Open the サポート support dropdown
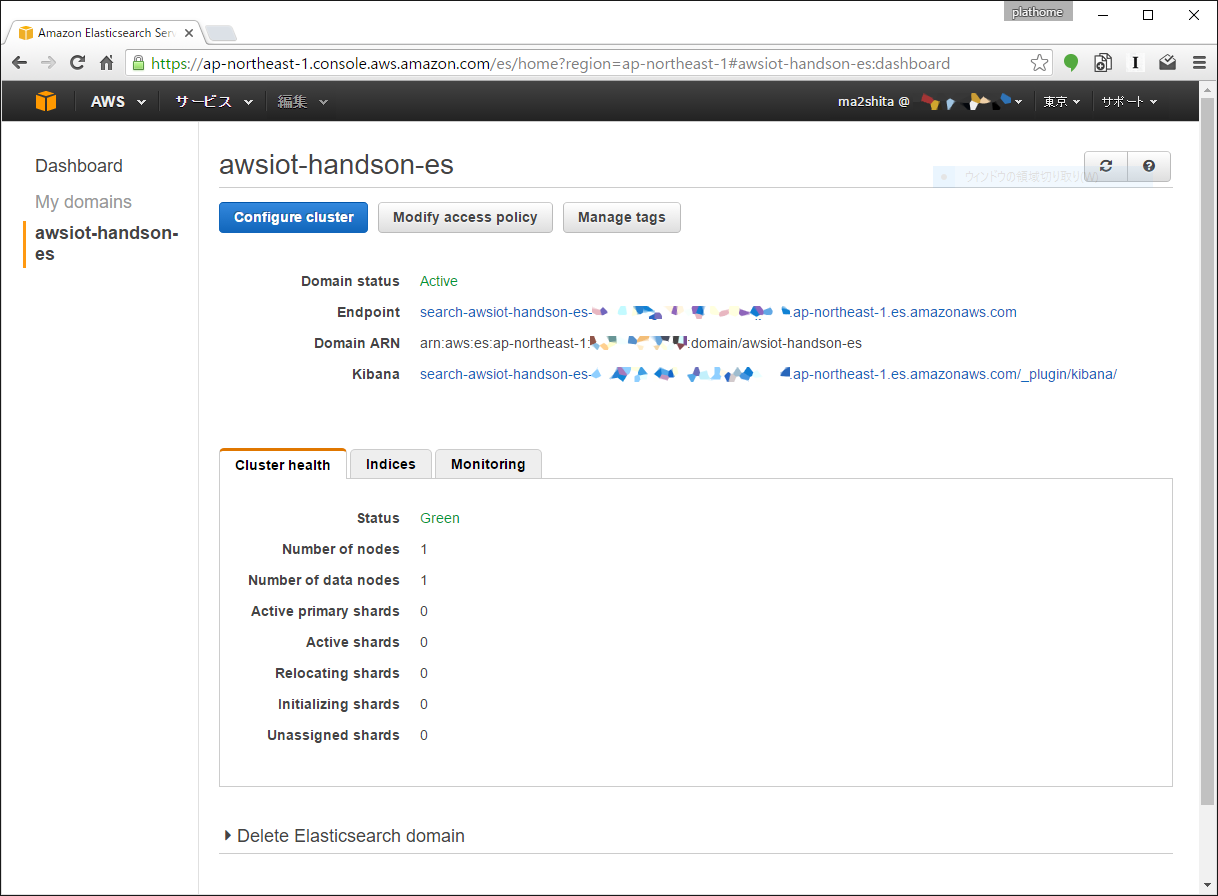1218x896 pixels. click(x=1129, y=101)
